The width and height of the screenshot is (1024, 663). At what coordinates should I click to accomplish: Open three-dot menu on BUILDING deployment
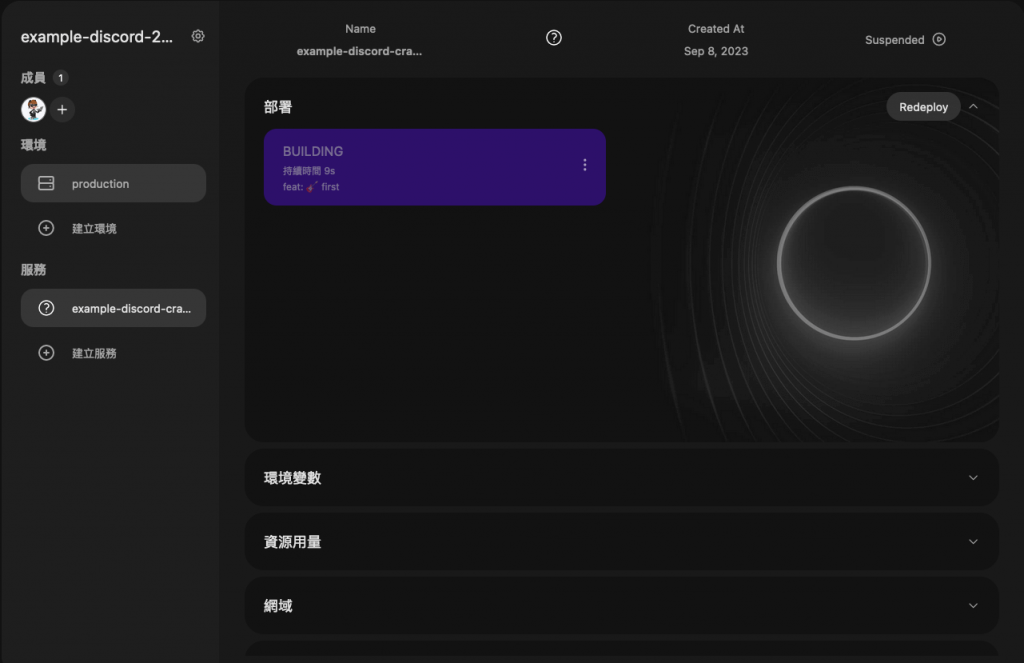pyautogui.click(x=584, y=165)
